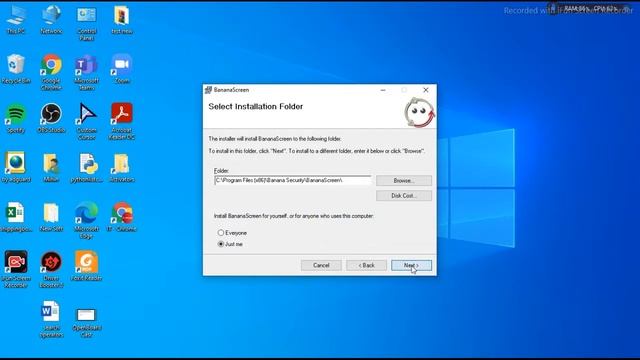
Task: Cancel the BananaScreen installation
Action: [x=321, y=265]
